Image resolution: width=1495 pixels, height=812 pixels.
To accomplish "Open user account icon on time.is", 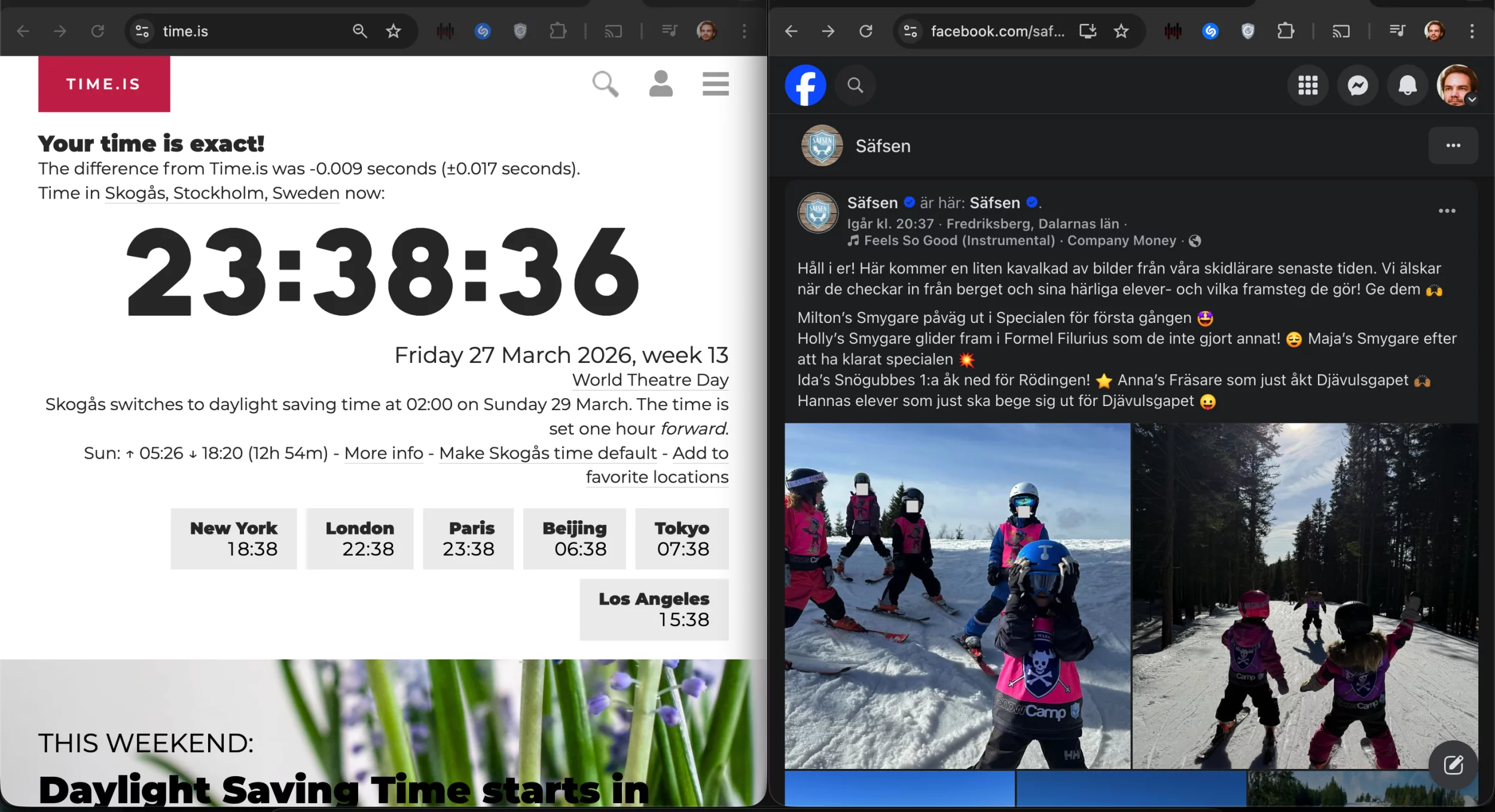I will (x=661, y=84).
